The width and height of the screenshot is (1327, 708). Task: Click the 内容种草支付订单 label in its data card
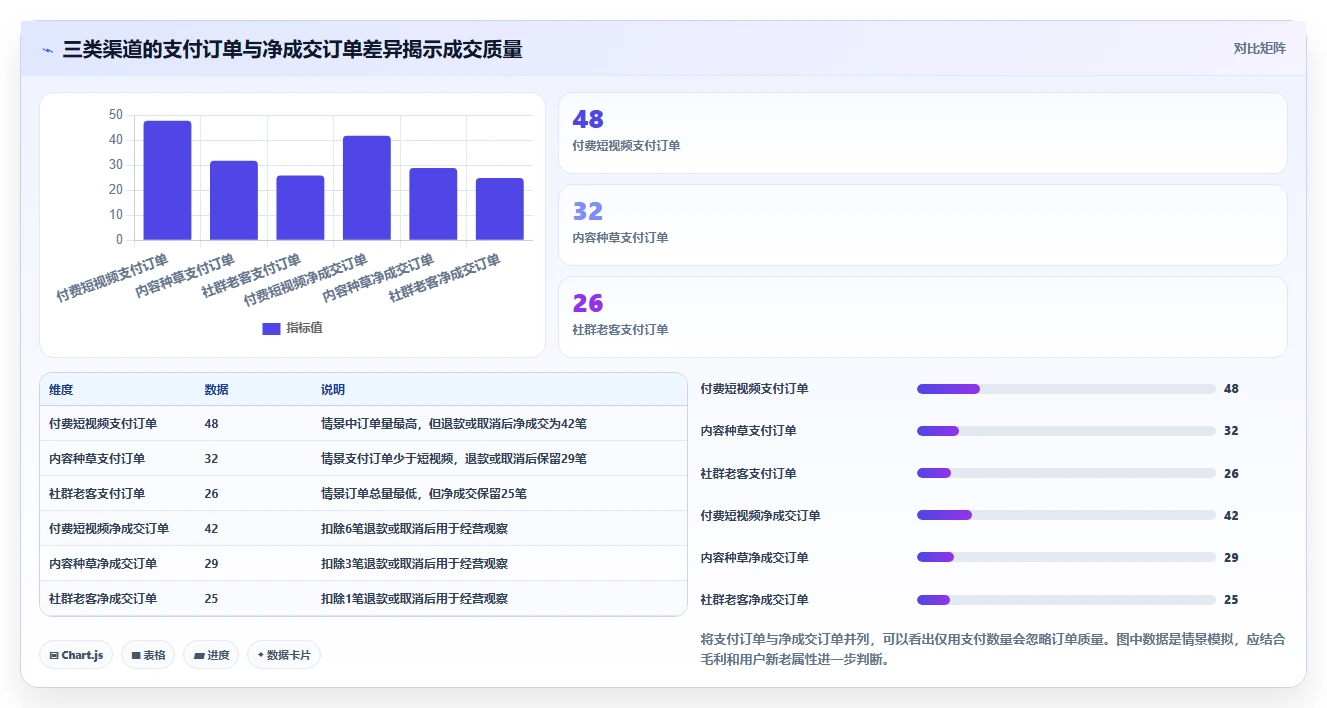coord(620,237)
